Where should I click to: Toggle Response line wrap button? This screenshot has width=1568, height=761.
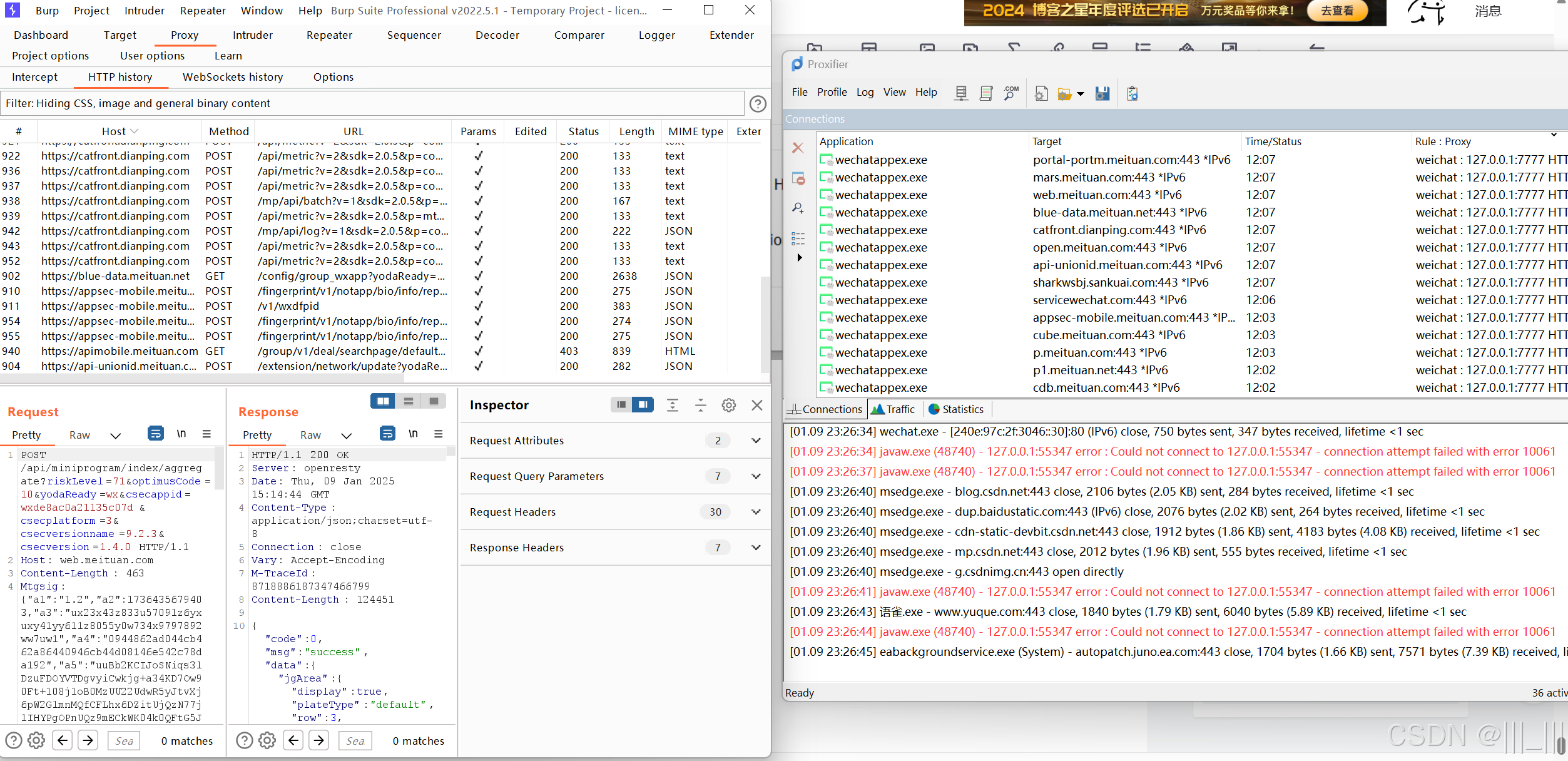click(387, 433)
